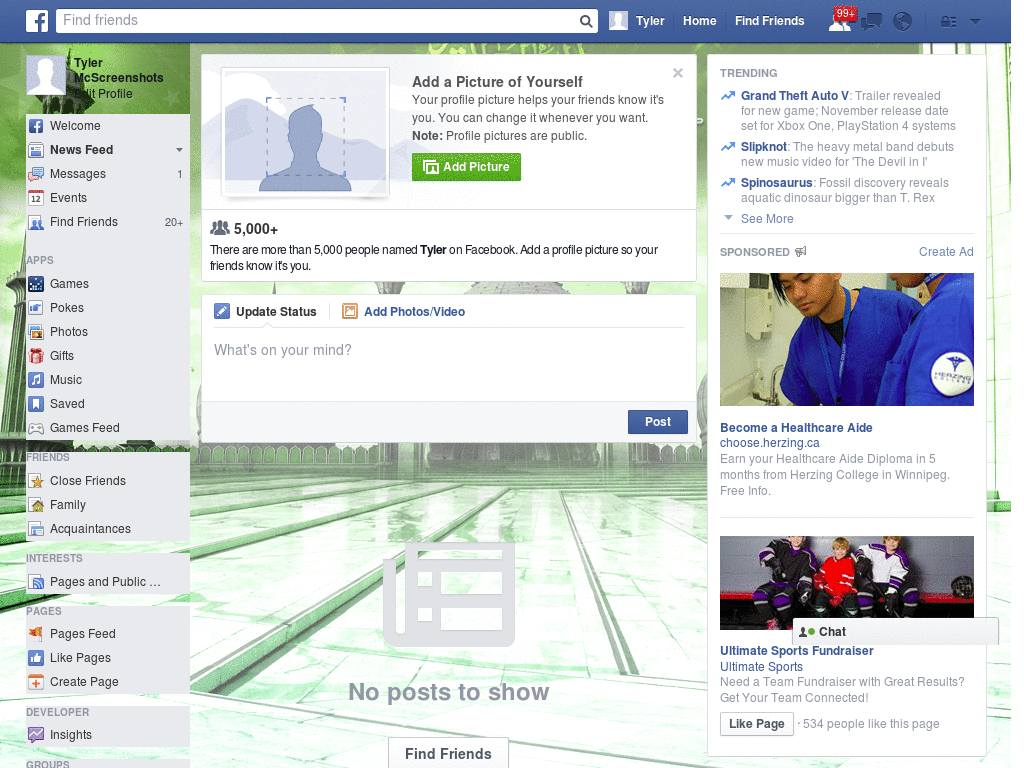Open the Games app icon
Screen dimensions: 1024x768
(36, 284)
